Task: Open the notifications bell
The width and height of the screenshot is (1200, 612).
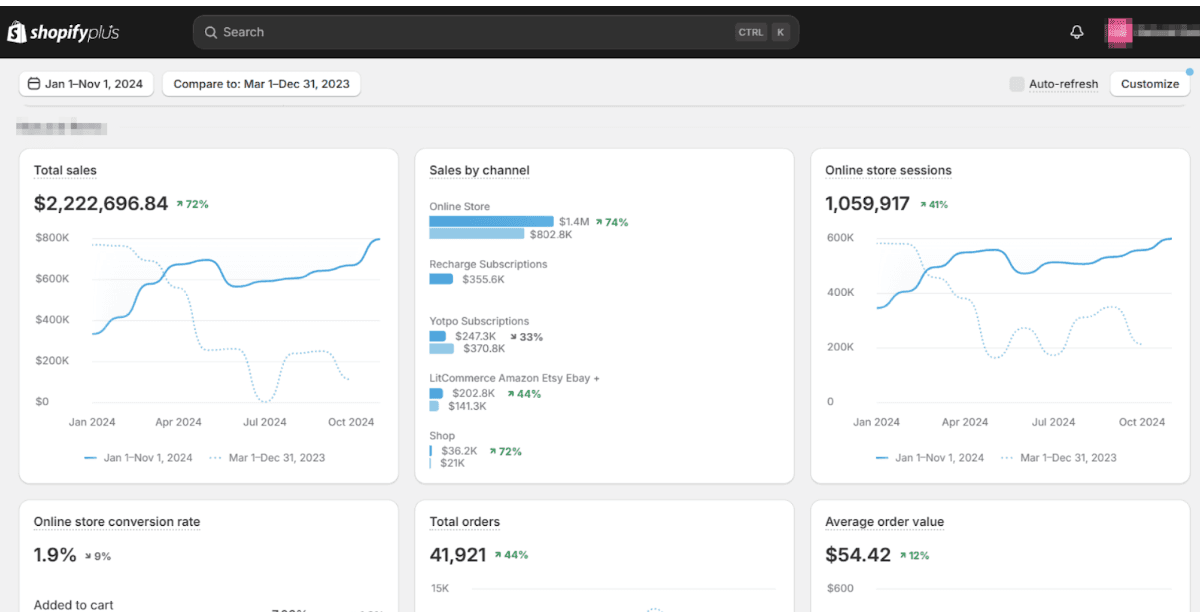Action: coord(1077,32)
